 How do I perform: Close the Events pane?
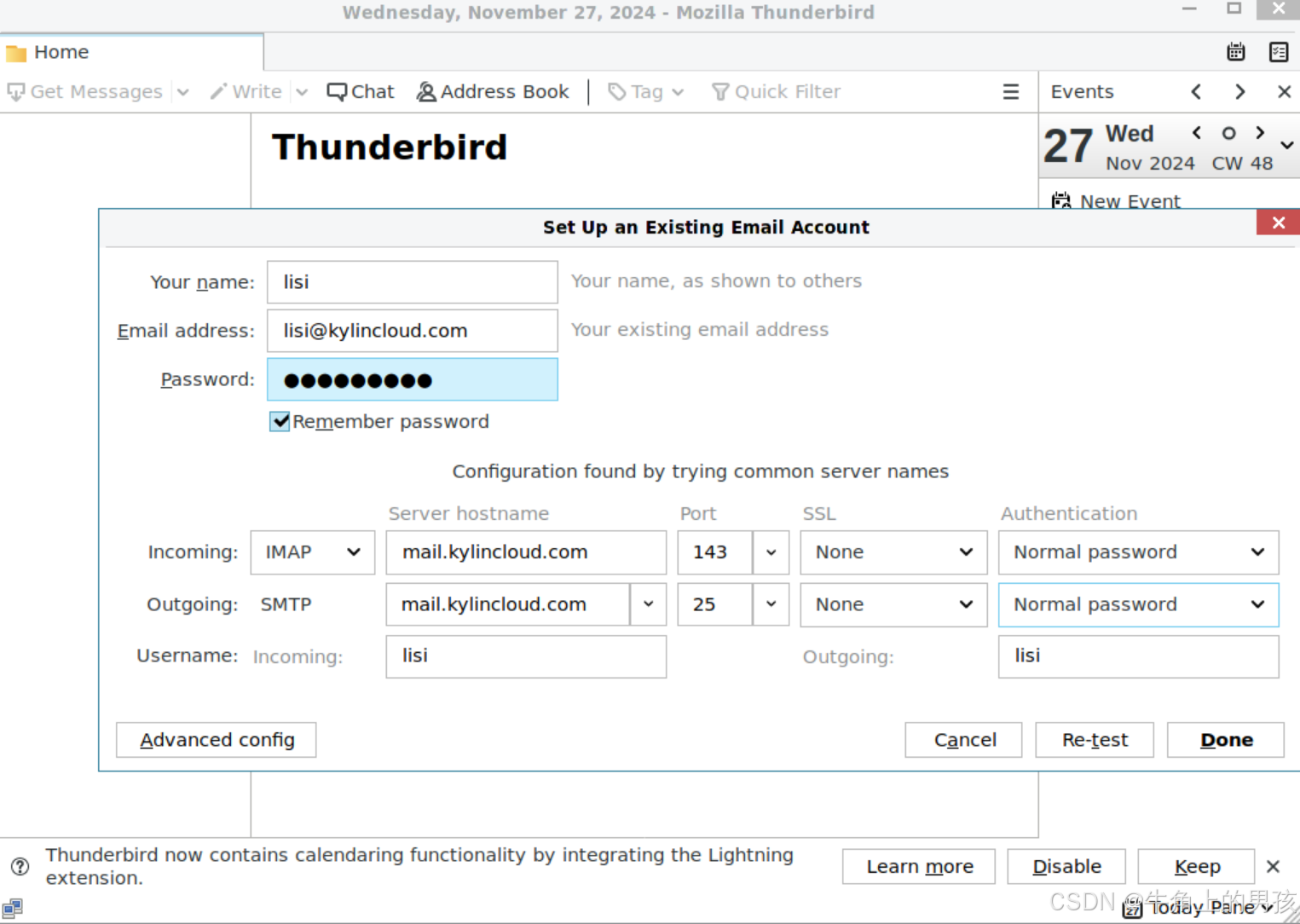click(1284, 91)
